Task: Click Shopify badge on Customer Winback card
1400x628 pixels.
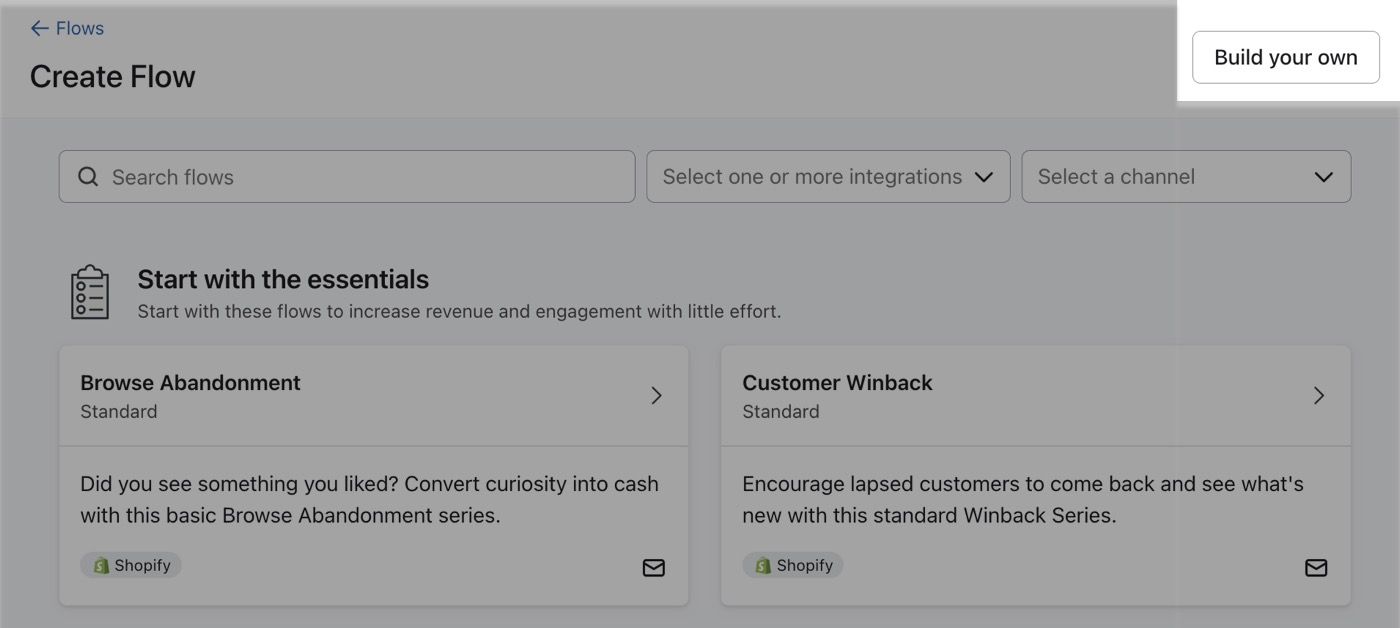Action: [793, 565]
